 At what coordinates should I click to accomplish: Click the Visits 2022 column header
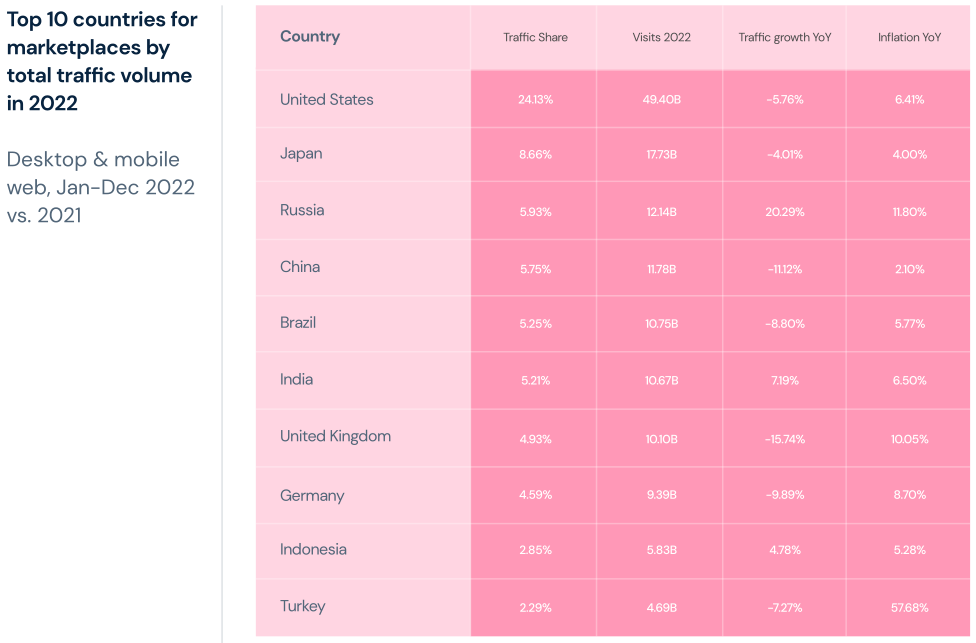(x=661, y=38)
